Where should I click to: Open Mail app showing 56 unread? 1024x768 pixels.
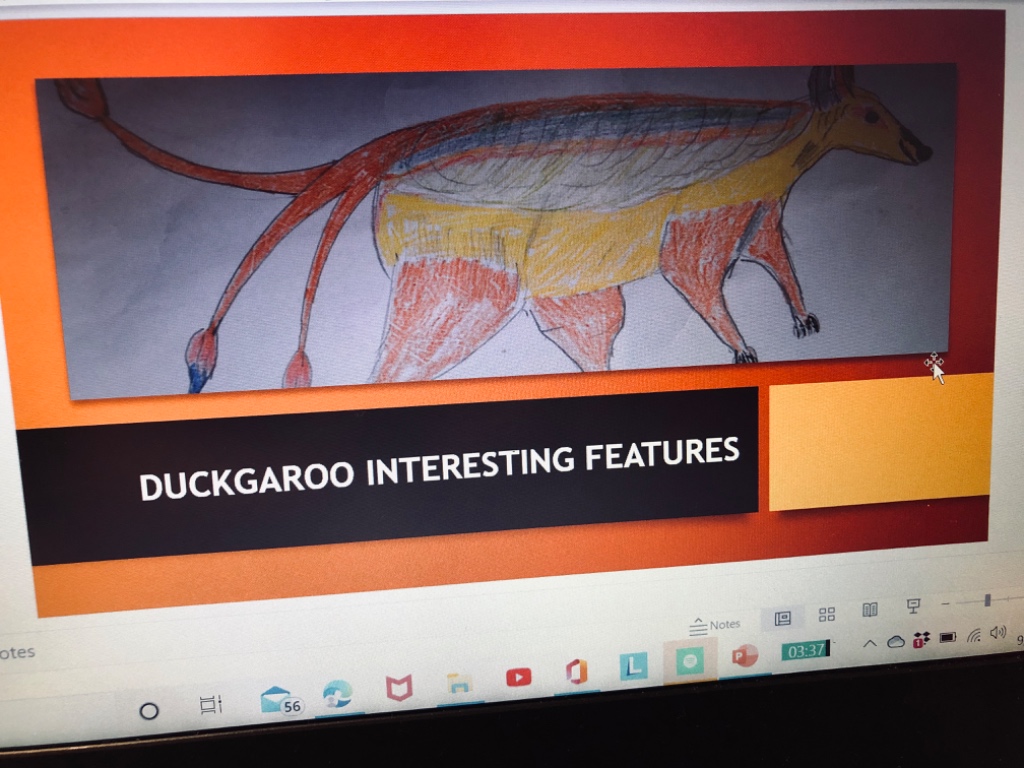[279, 701]
